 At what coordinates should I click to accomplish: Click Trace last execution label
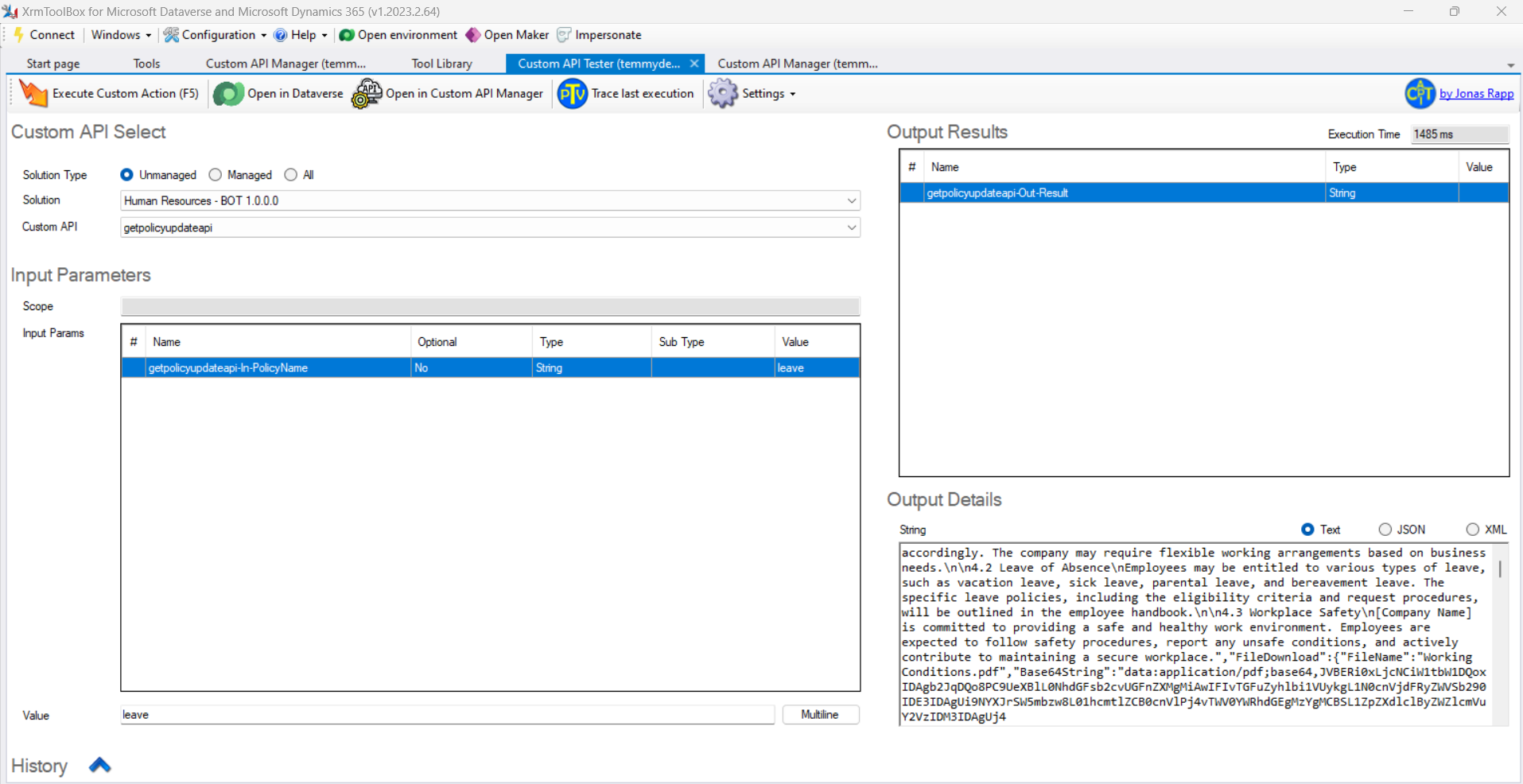[x=643, y=94]
